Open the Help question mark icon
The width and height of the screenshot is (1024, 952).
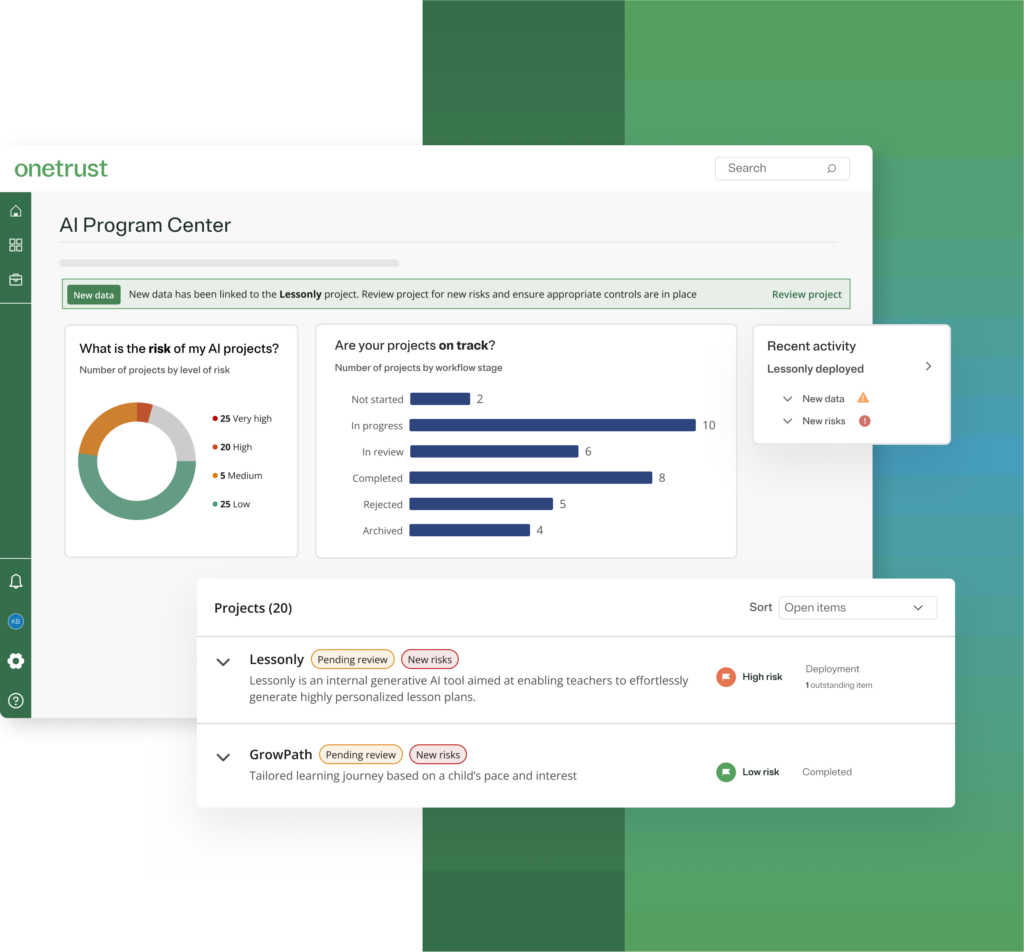[x=15, y=701]
